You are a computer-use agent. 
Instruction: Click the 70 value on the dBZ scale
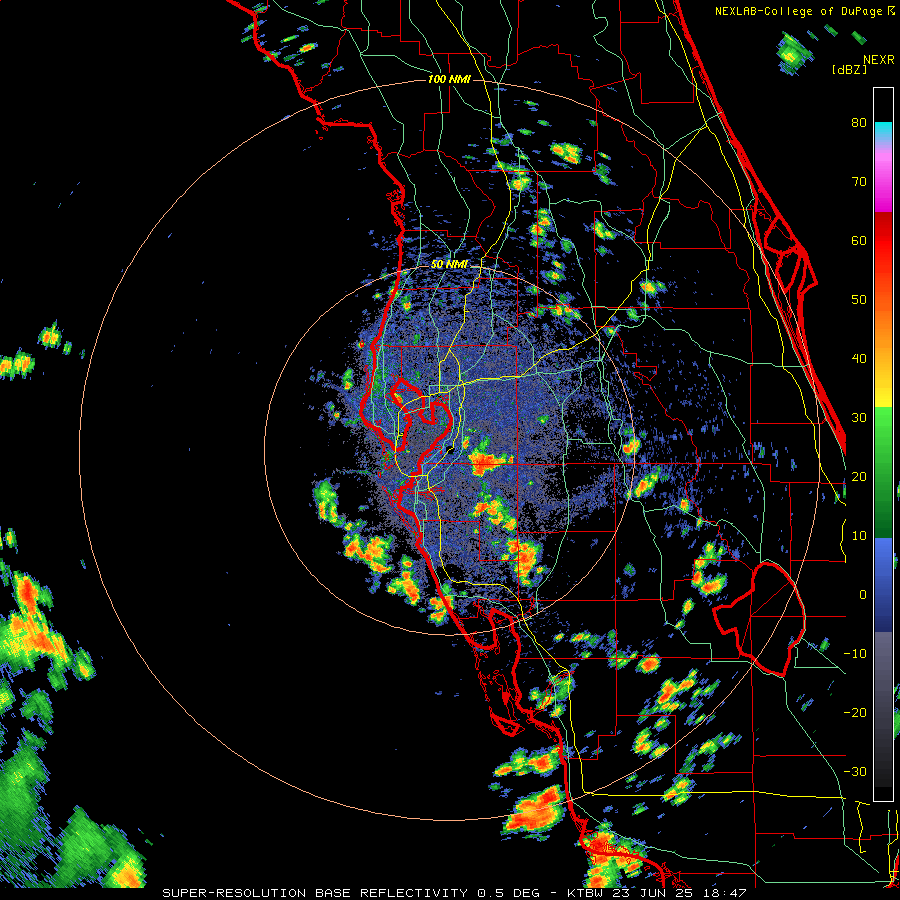(x=859, y=181)
